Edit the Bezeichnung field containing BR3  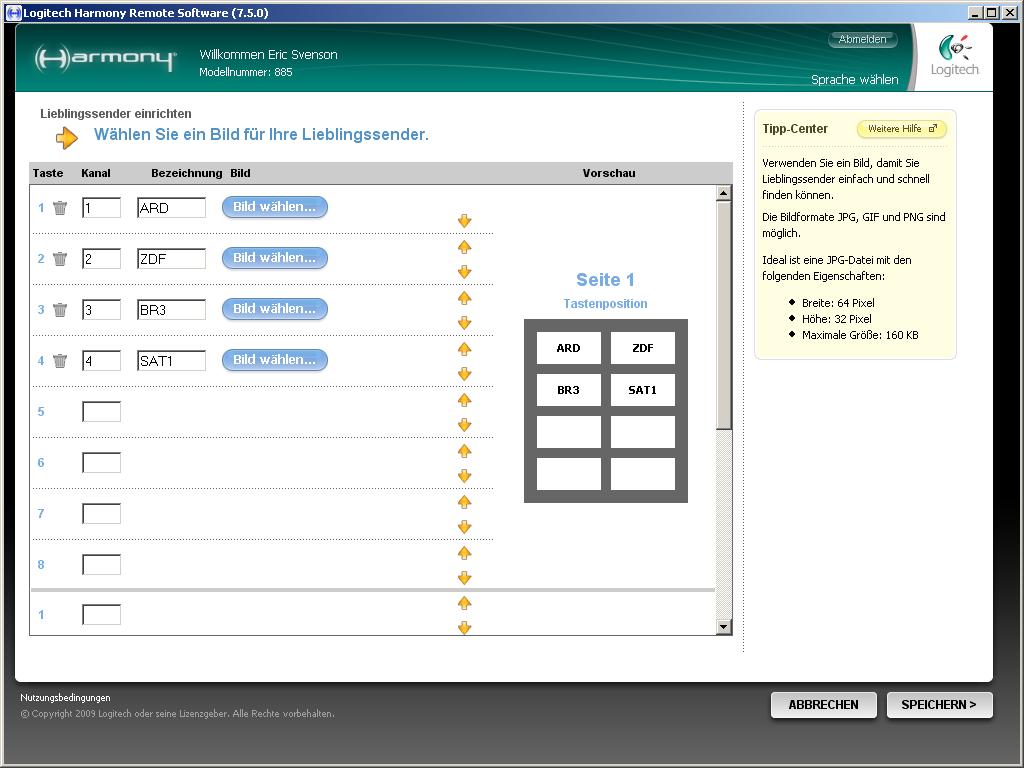171,310
